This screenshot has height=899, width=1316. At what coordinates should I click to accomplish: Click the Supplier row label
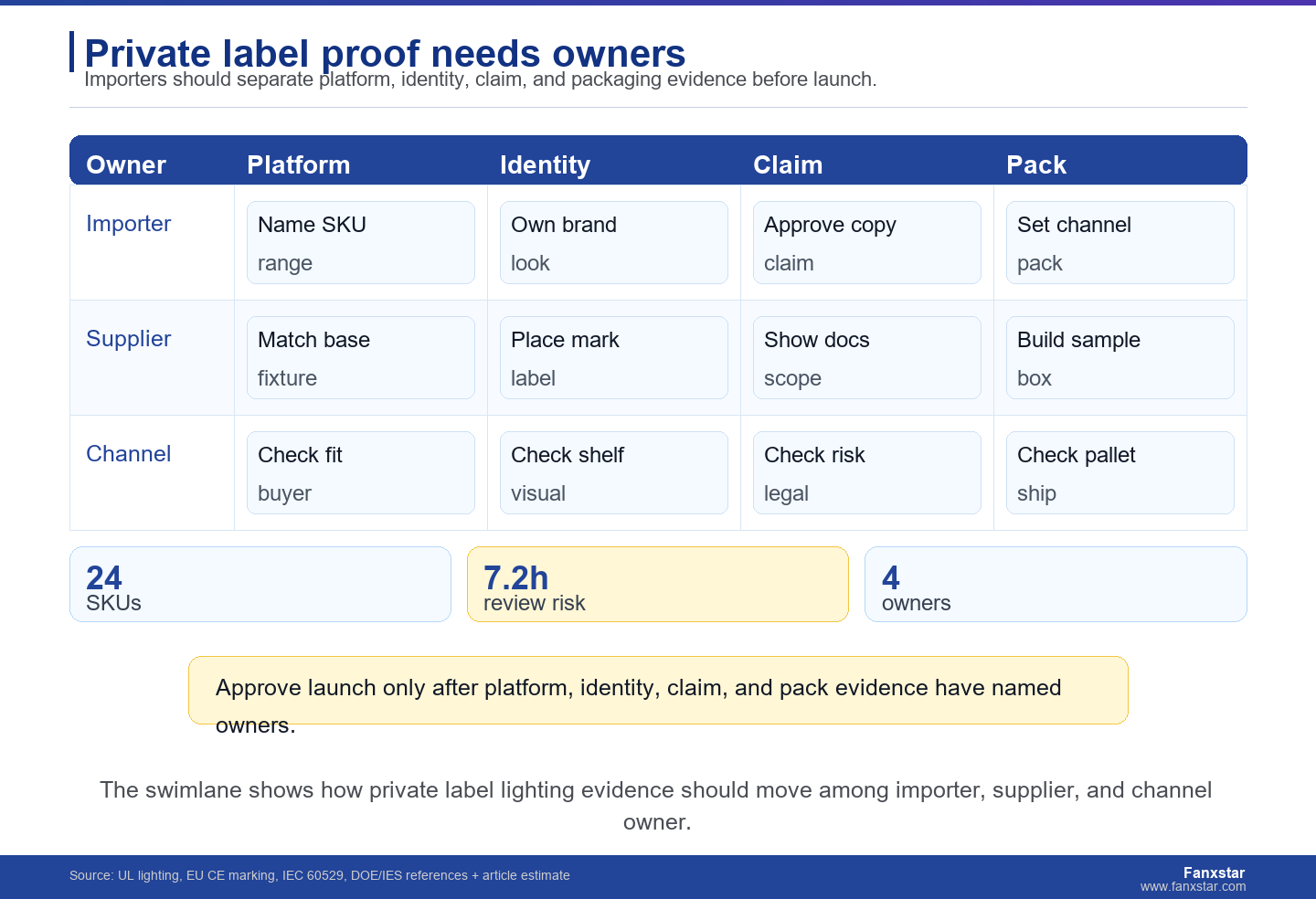[x=129, y=339]
